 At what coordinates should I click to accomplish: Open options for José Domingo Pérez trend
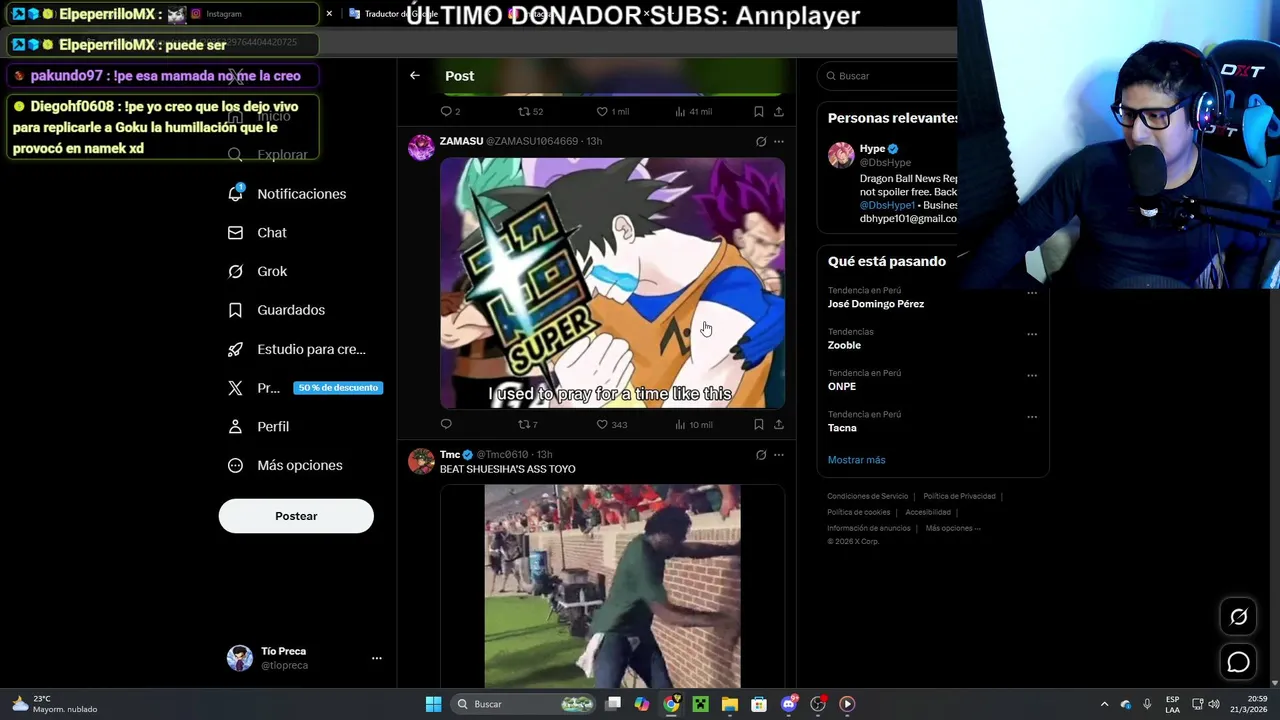pos(1032,293)
